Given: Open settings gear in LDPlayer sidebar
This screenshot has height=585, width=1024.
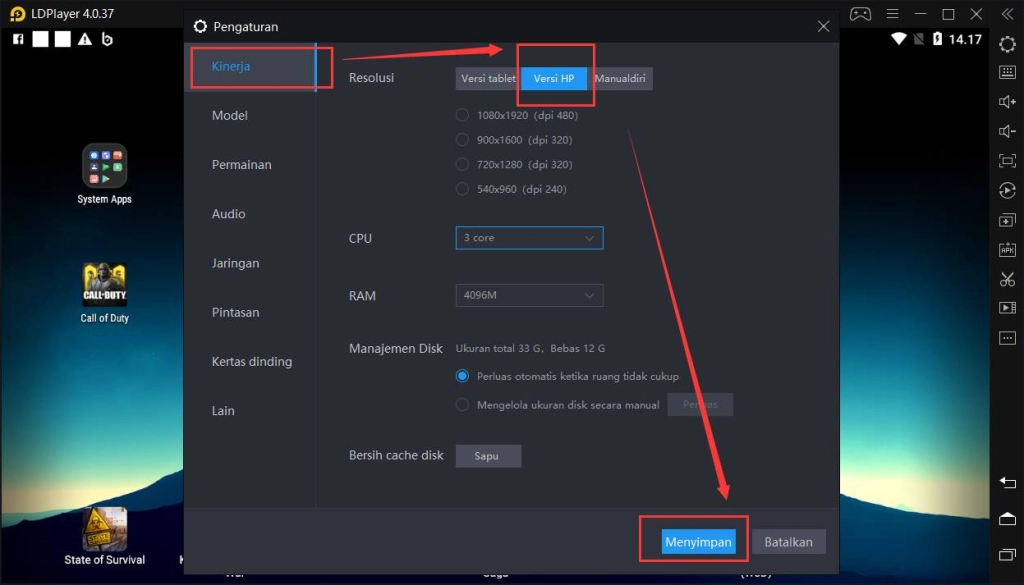Looking at the screenshot, I should click(x=1007, y=44).
